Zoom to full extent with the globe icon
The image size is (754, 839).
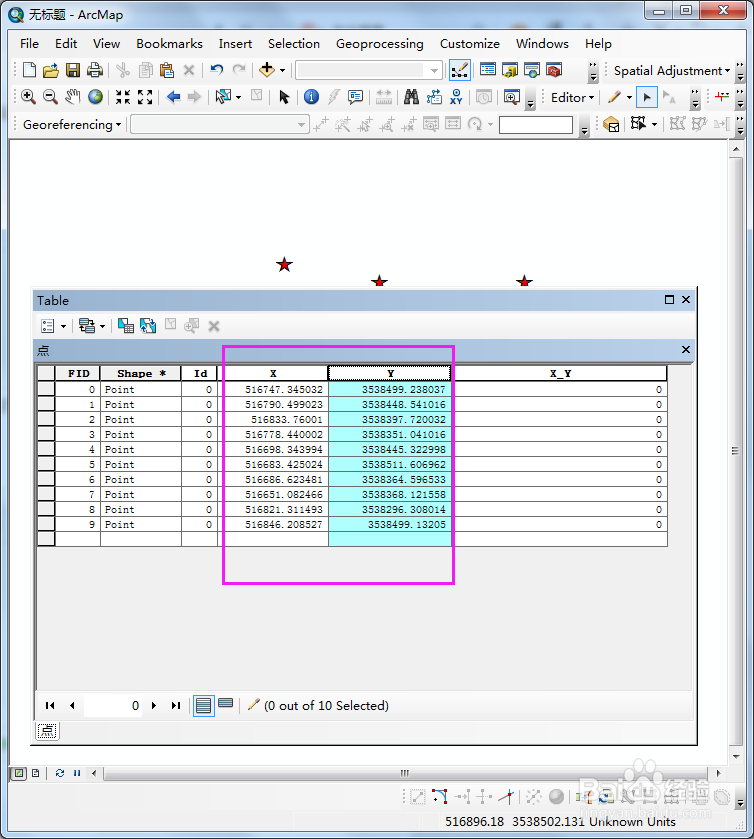coord(95,97)
